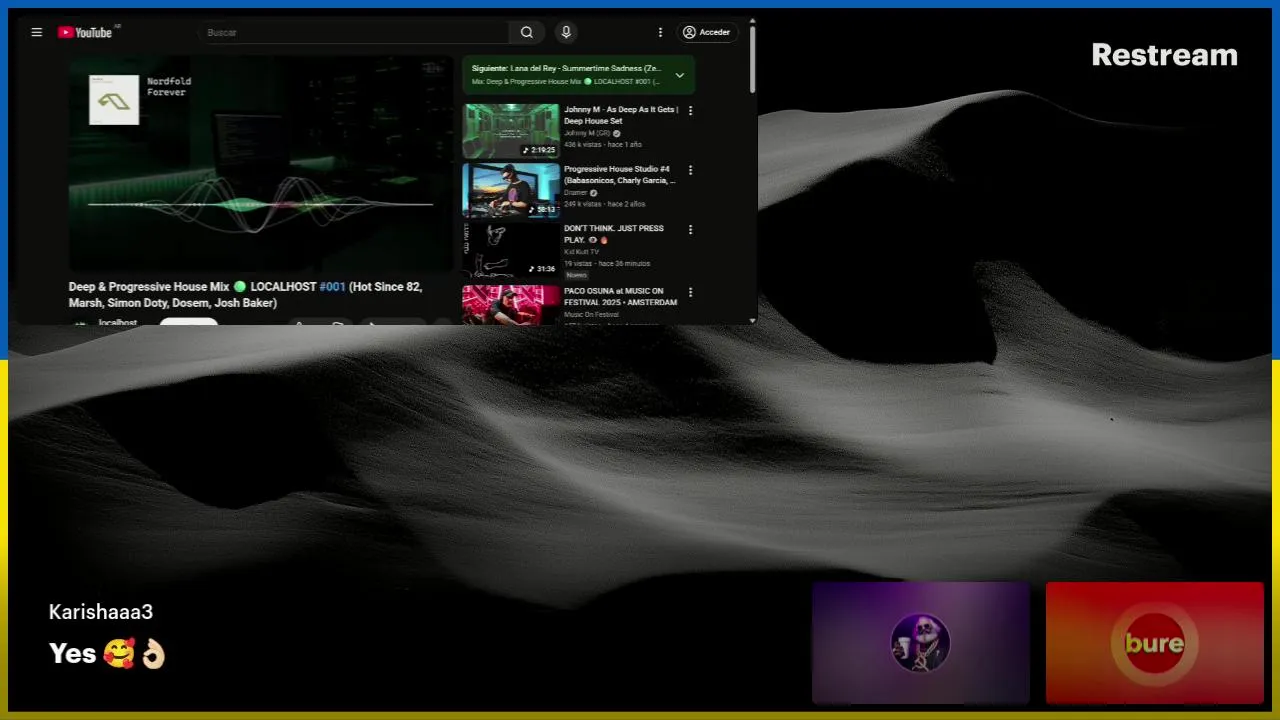Click the main video player area
Image resolution: width=1280 pixels, height=720 pixels.
click(260, 163)
